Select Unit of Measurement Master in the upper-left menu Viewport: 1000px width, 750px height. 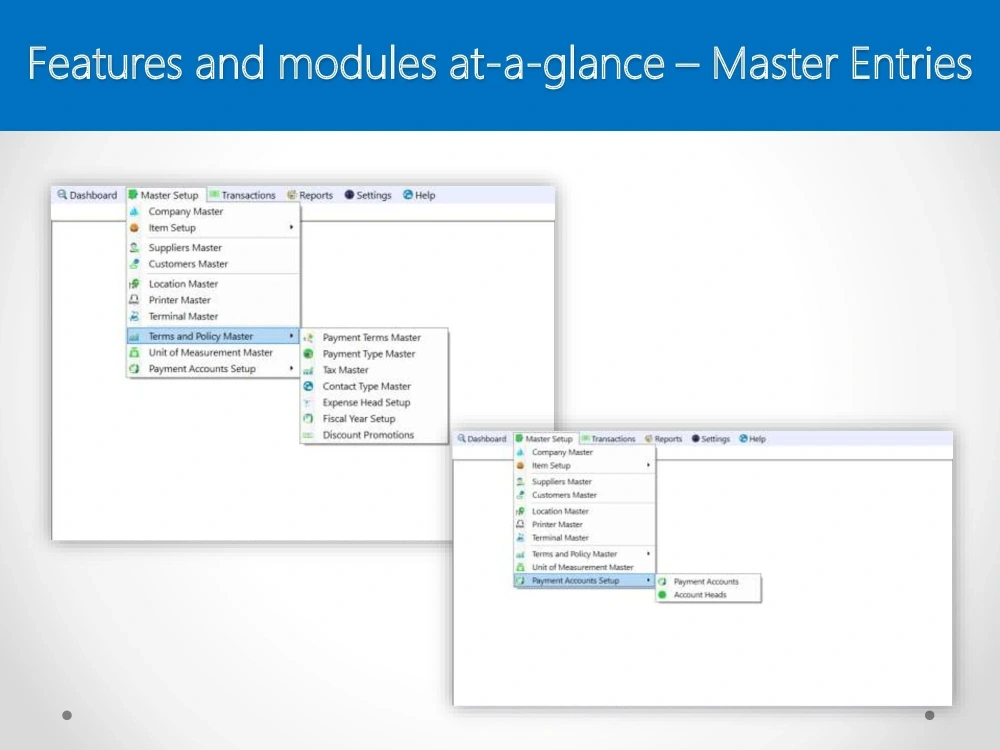pyautogui.click(x=213, y=352)
